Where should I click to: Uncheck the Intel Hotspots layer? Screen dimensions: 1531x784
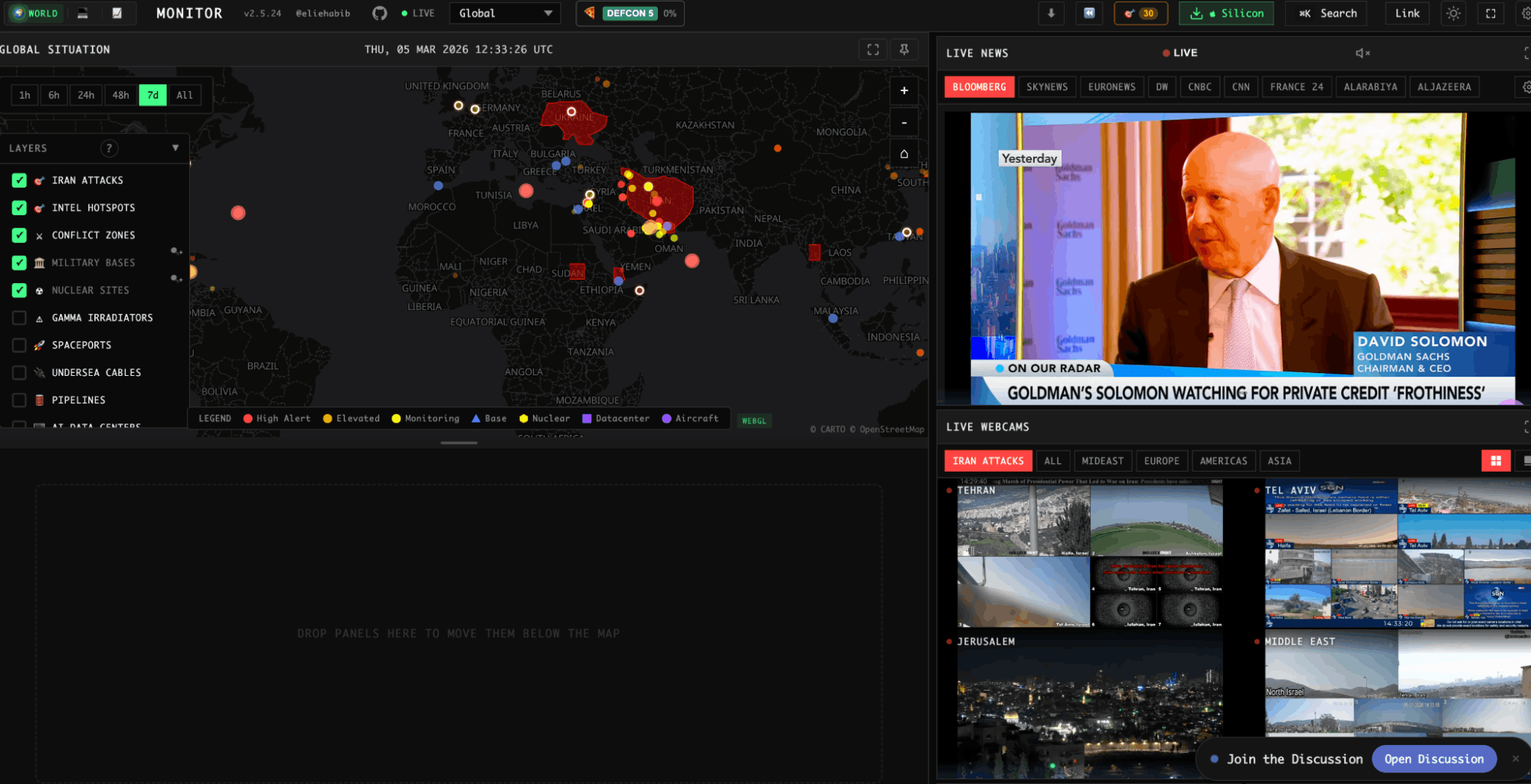pos(19,208)
